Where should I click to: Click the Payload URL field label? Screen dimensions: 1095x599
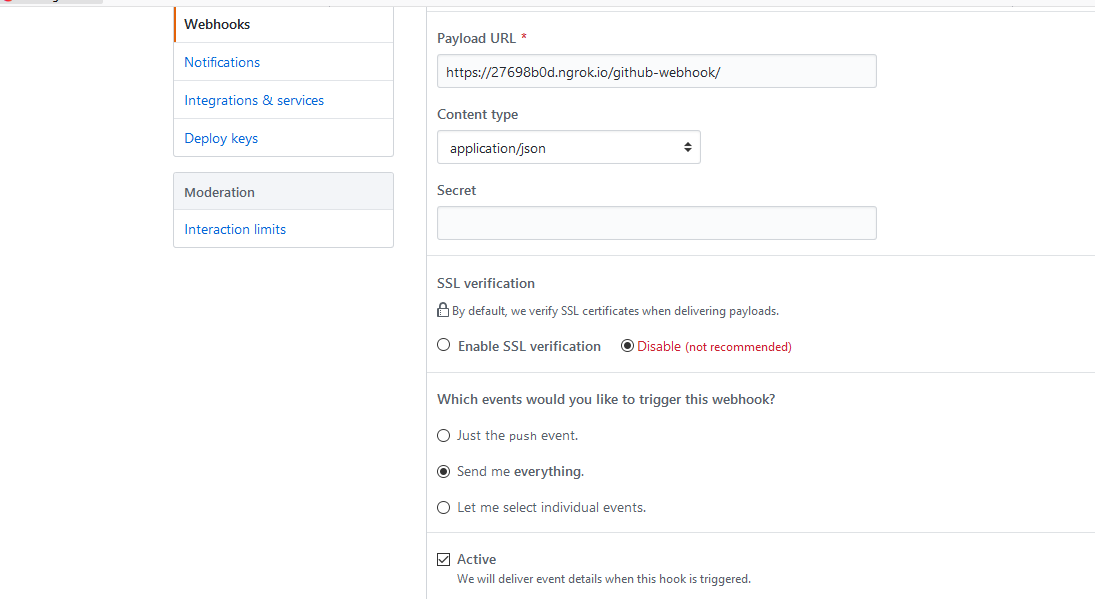(475, 38)
